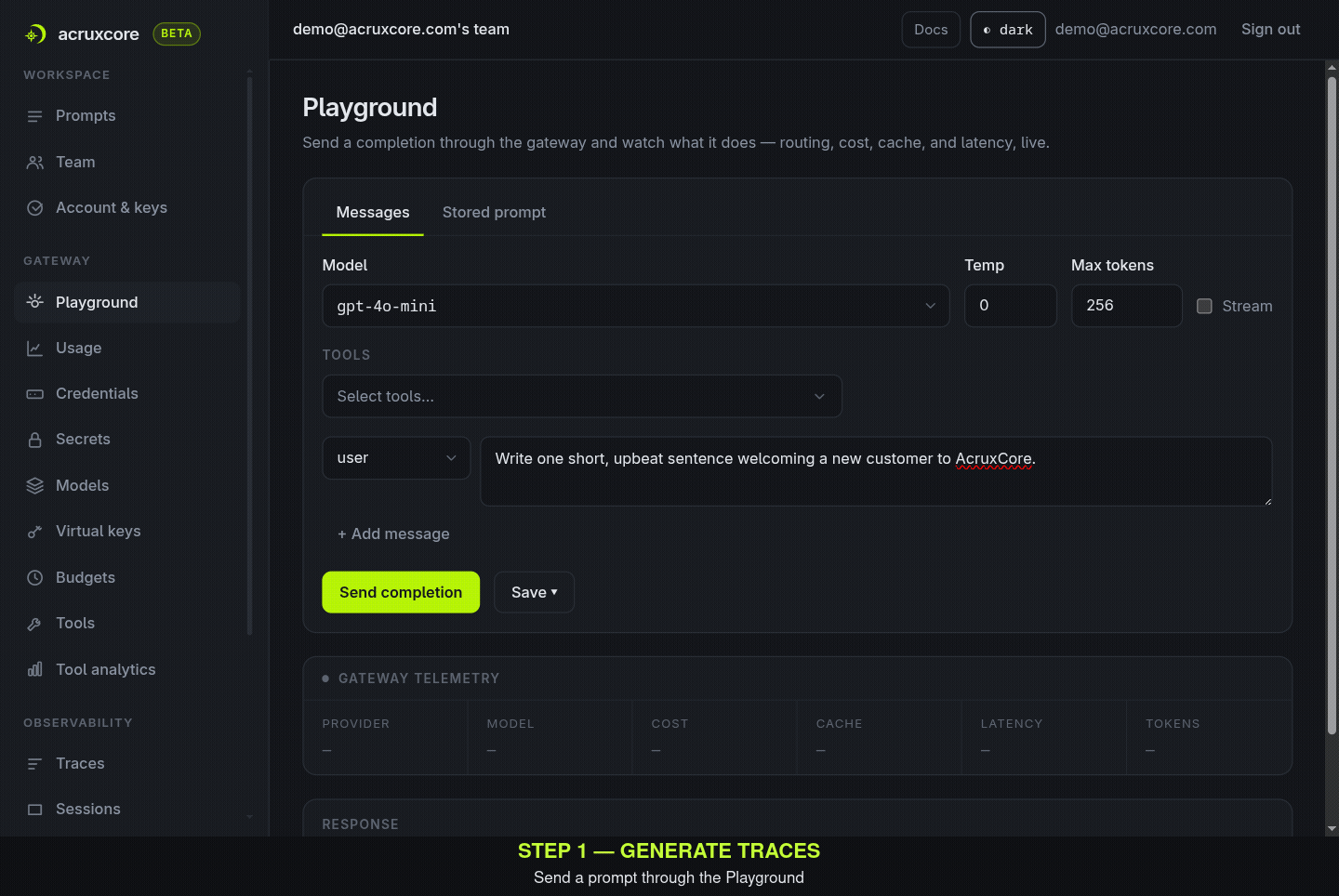Open Prompts in the sidebar

127,116
